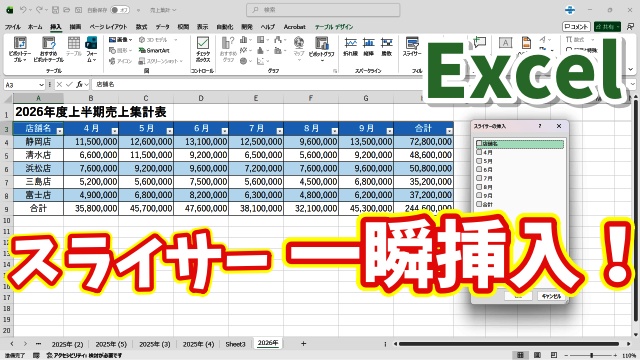Click the Redo arrow in title bar

click(39, 9)
